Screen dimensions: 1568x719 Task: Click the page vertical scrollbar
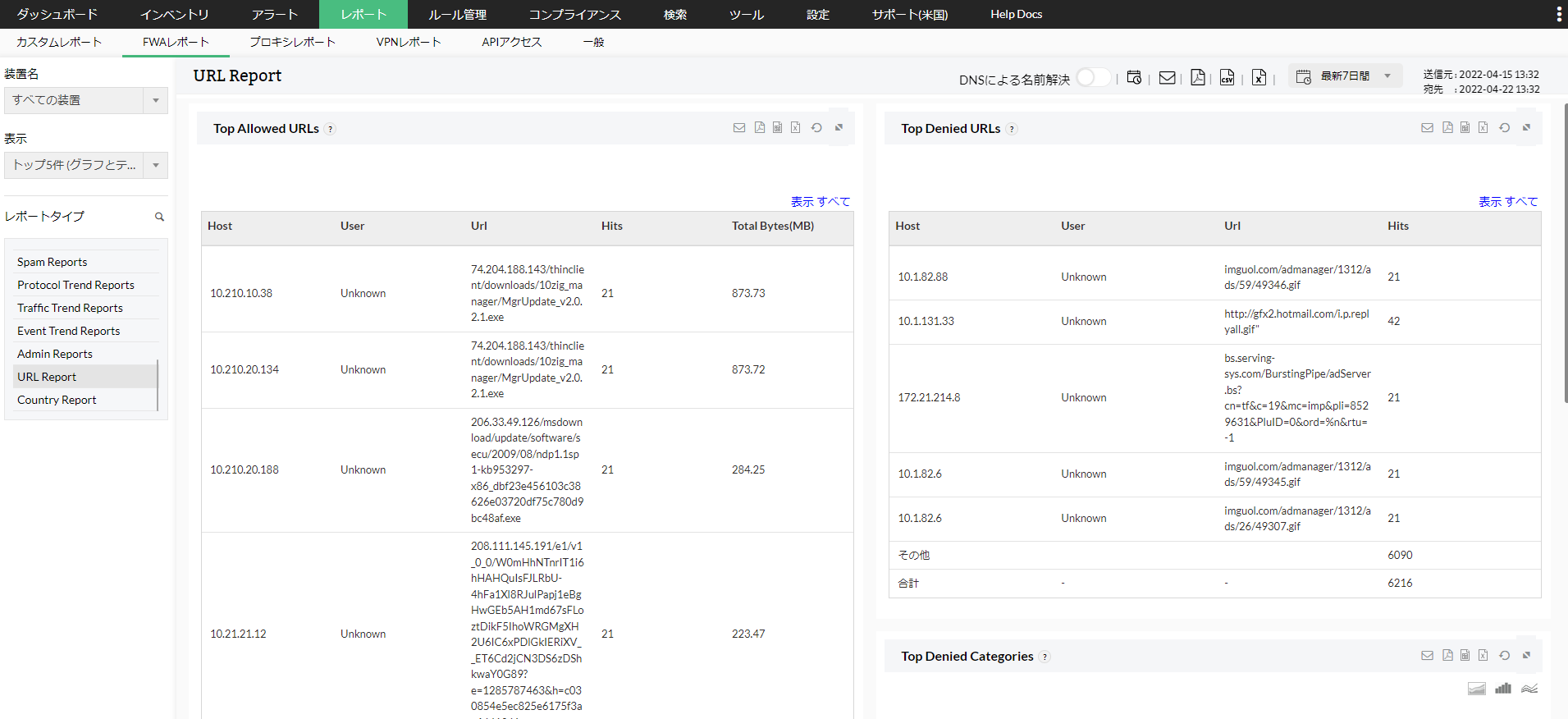(x=1565, y=254)
